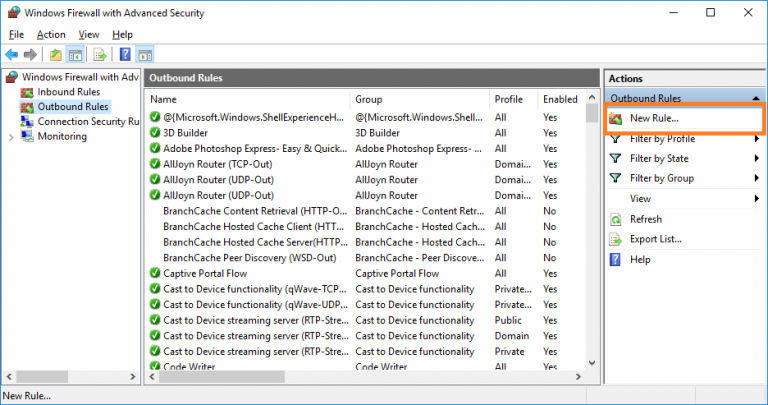Click the Back arrow toolbar icon

pyautogui.click(x=12, y=54)
